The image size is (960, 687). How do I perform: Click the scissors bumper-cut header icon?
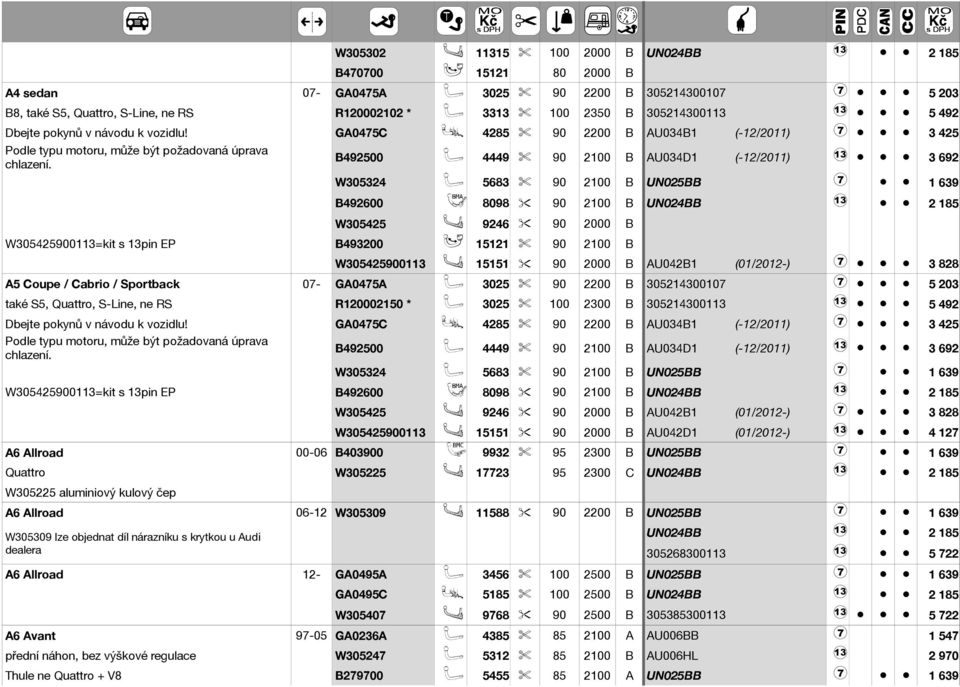tap(525, 21)
